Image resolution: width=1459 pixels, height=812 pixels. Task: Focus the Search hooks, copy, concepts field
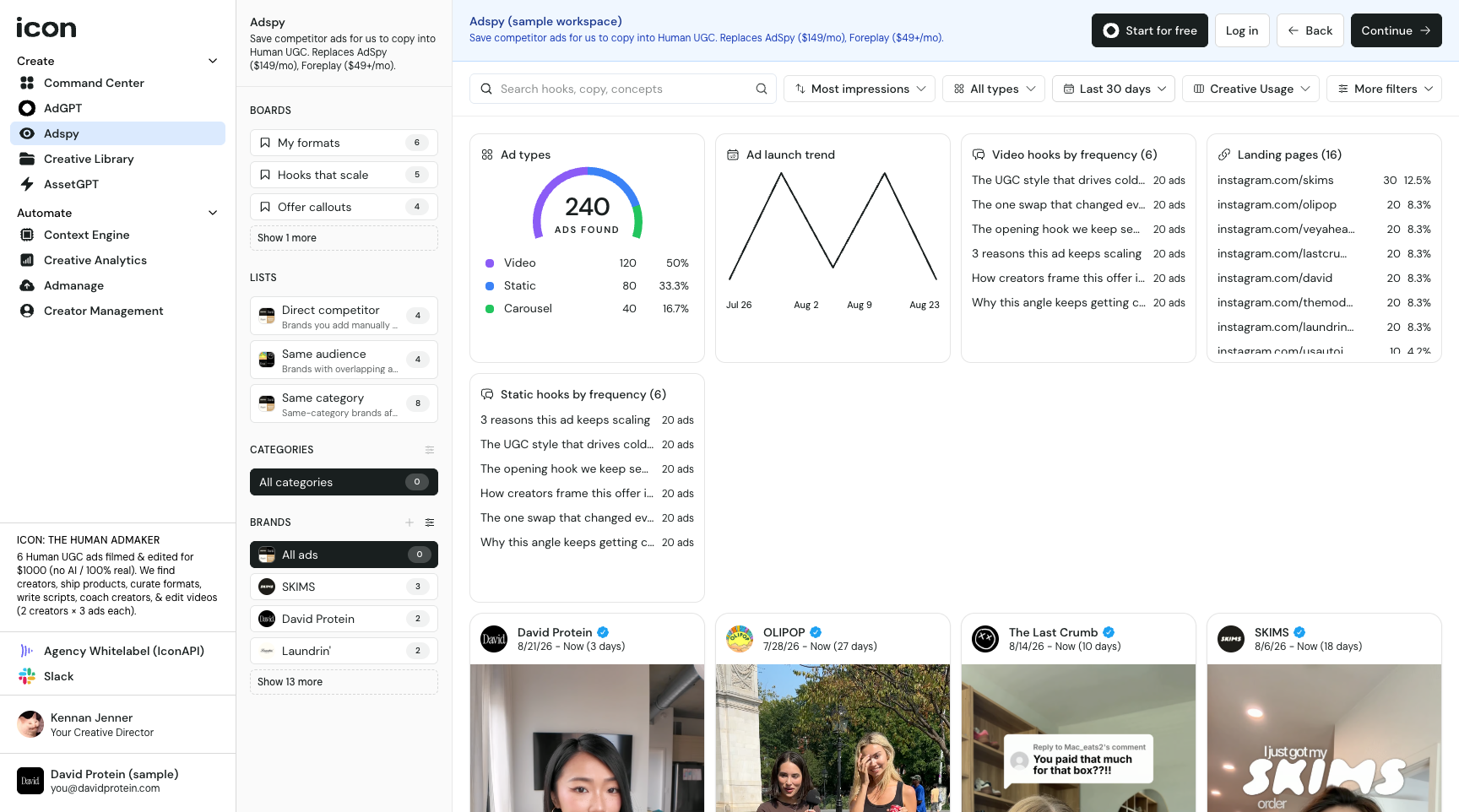coord(622,89)
